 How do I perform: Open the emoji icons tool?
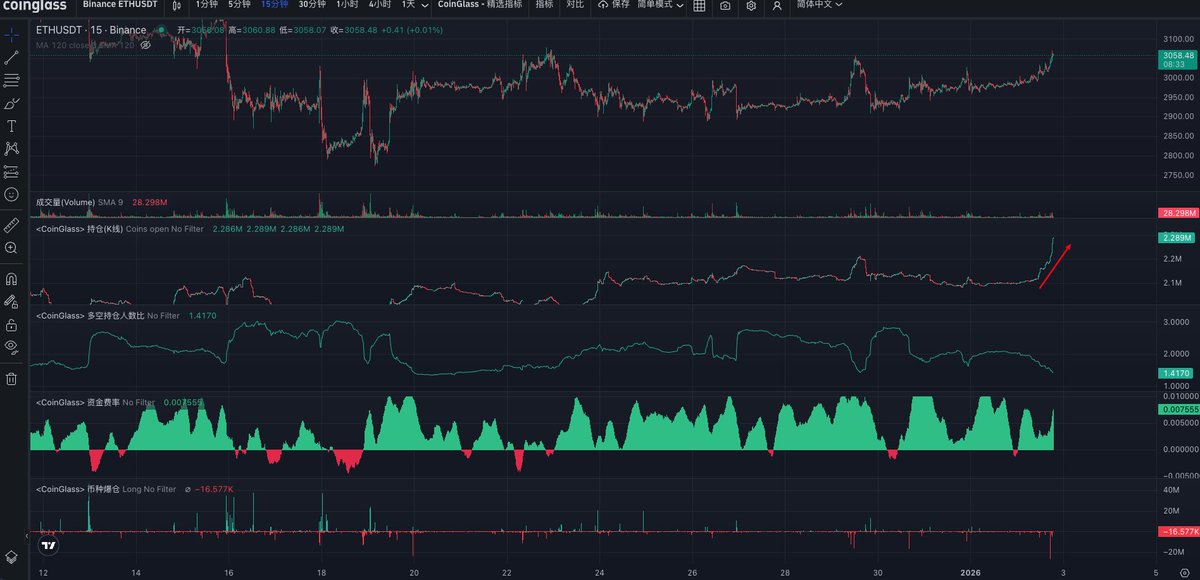(x=11, y=194)
